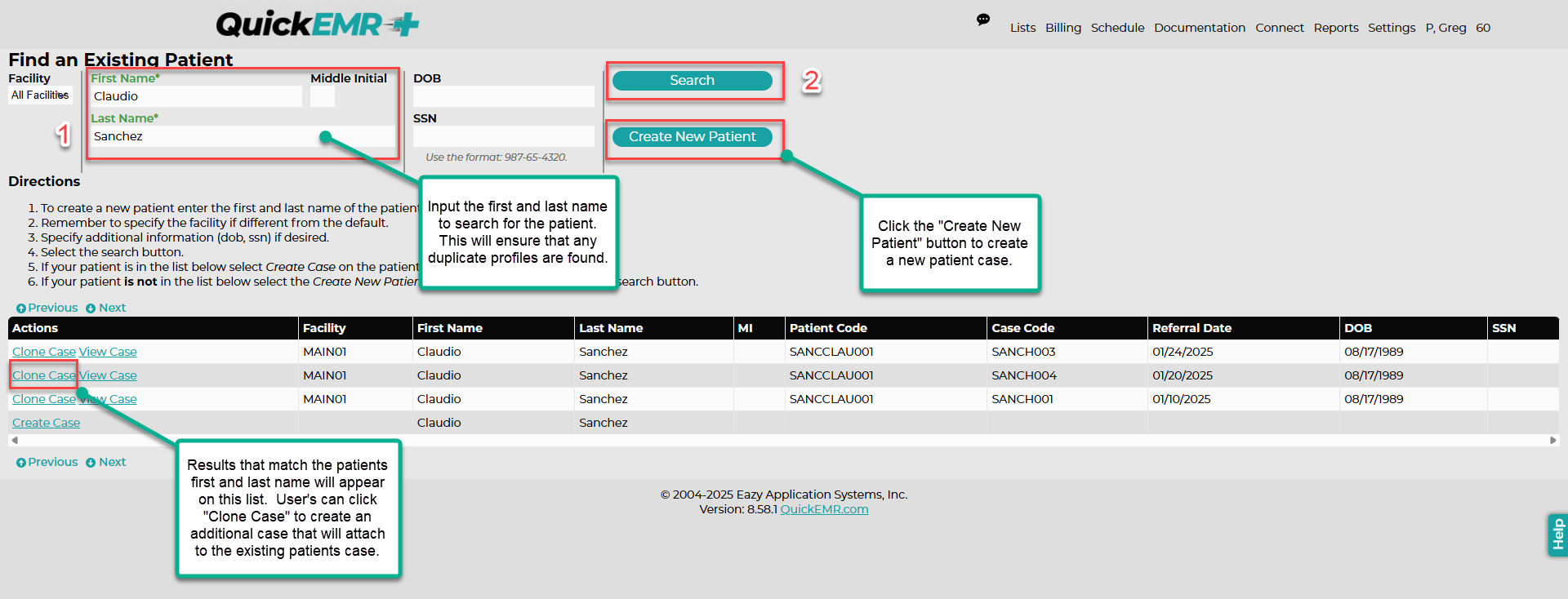Click the left scroll arrow under the results table
The image size is (1568, 599).
[14, 440]
